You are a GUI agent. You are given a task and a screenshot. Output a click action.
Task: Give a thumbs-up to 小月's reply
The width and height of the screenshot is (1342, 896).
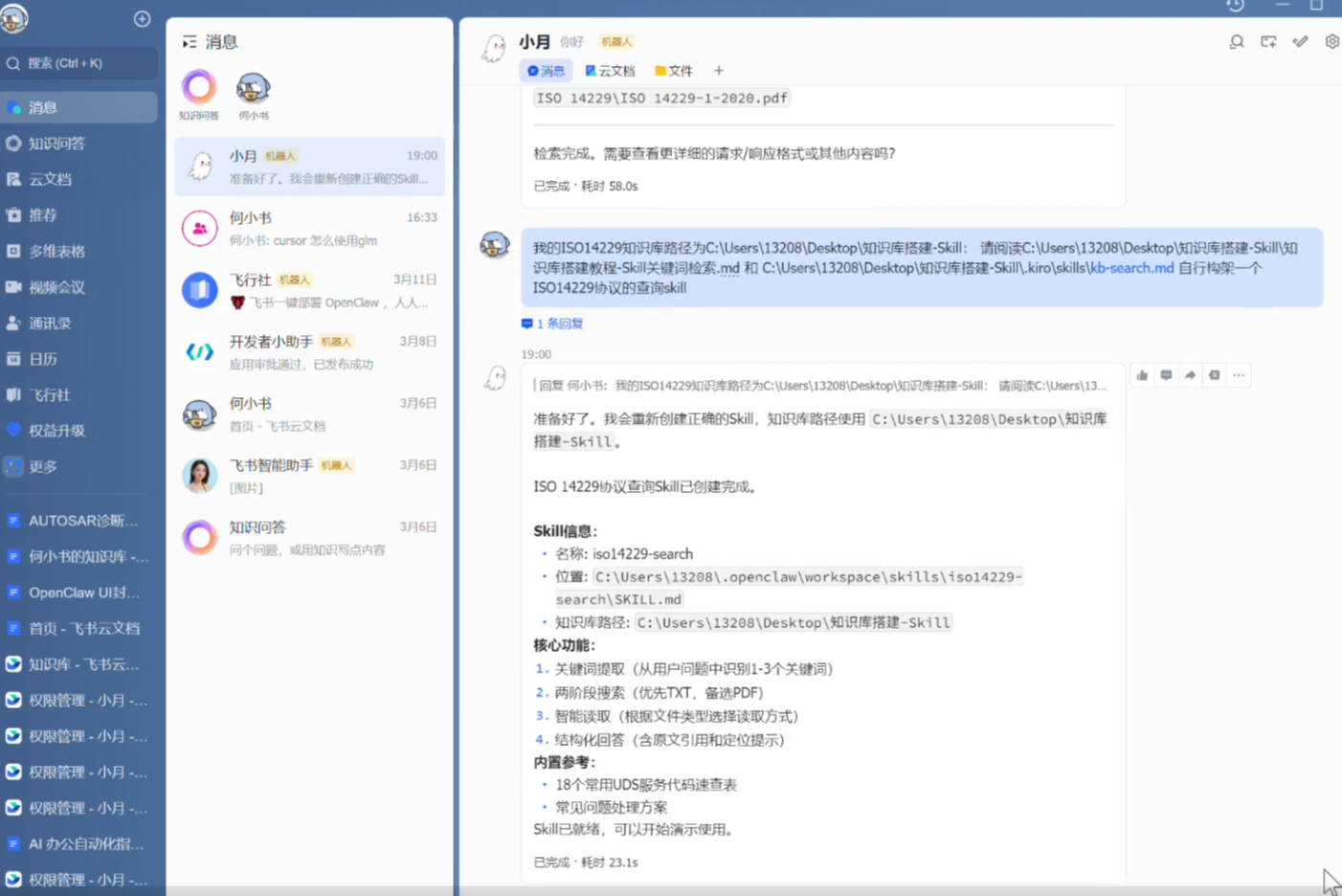tap(1141, 375)
